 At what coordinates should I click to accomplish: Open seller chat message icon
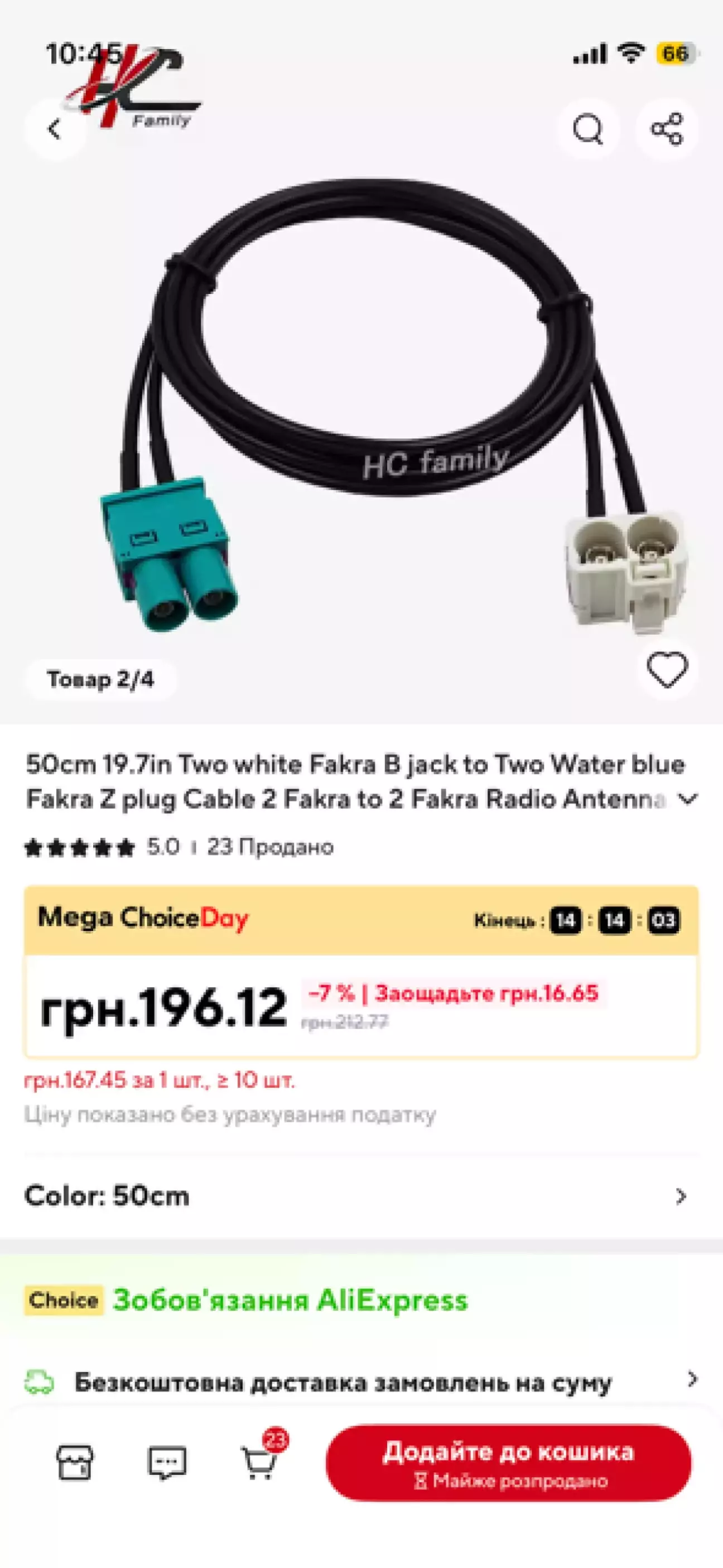[x=167, y=1462]
